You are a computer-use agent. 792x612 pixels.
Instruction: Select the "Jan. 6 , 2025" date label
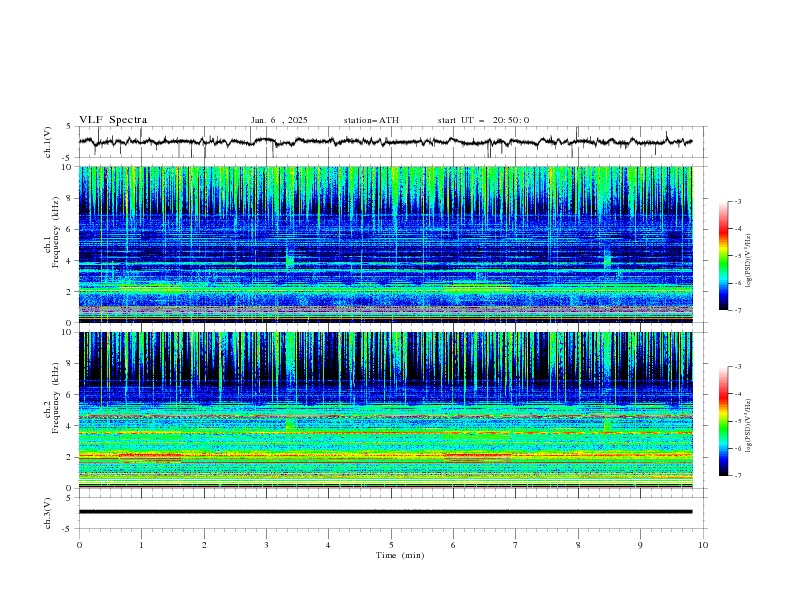point(279,120)
